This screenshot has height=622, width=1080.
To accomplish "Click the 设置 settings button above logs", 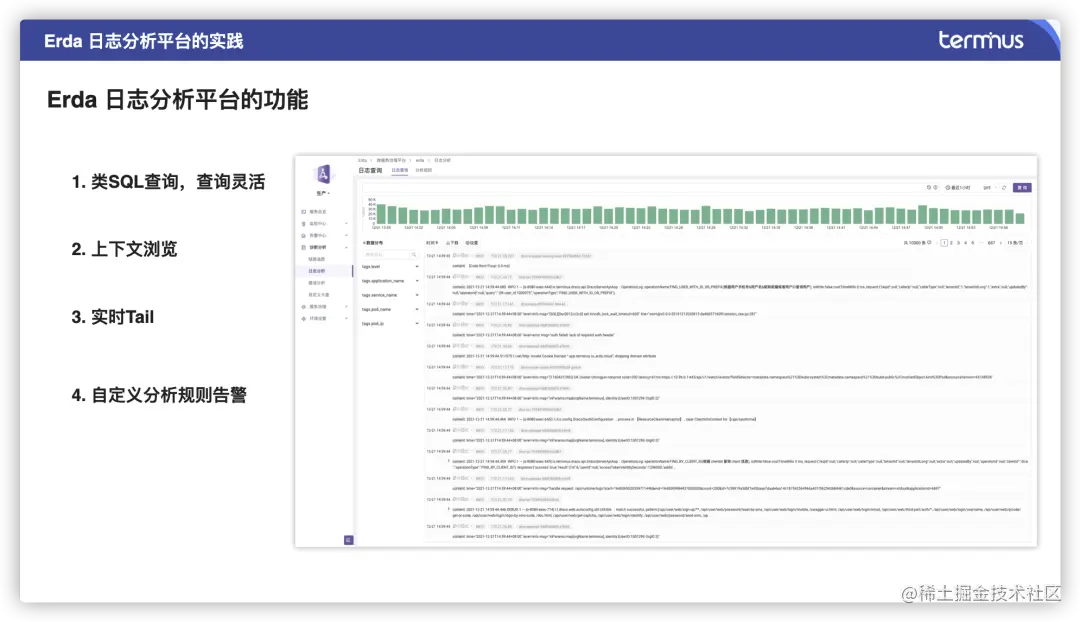I will click(x=472, y=242).
